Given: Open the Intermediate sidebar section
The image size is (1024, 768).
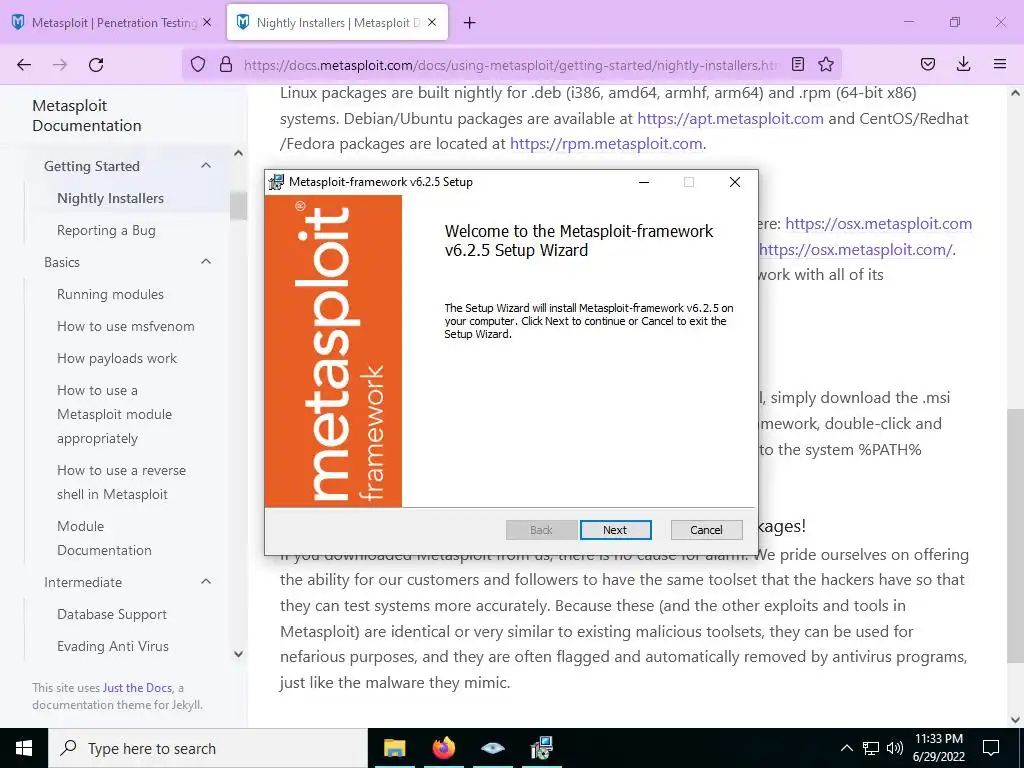Looking at the screenshot, I should tap(83, 582).
